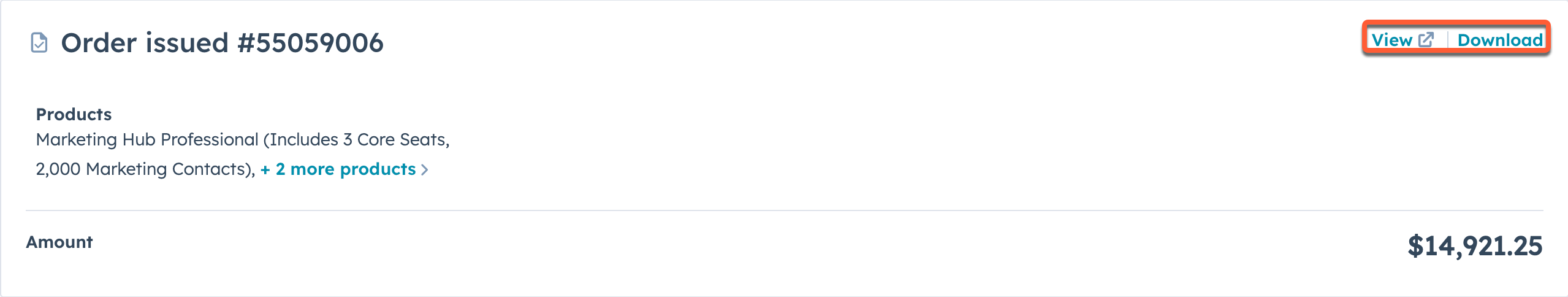Click the chevron after more products
The height and width of the screenshot is (297, 1568).
[x=424, y=170]
